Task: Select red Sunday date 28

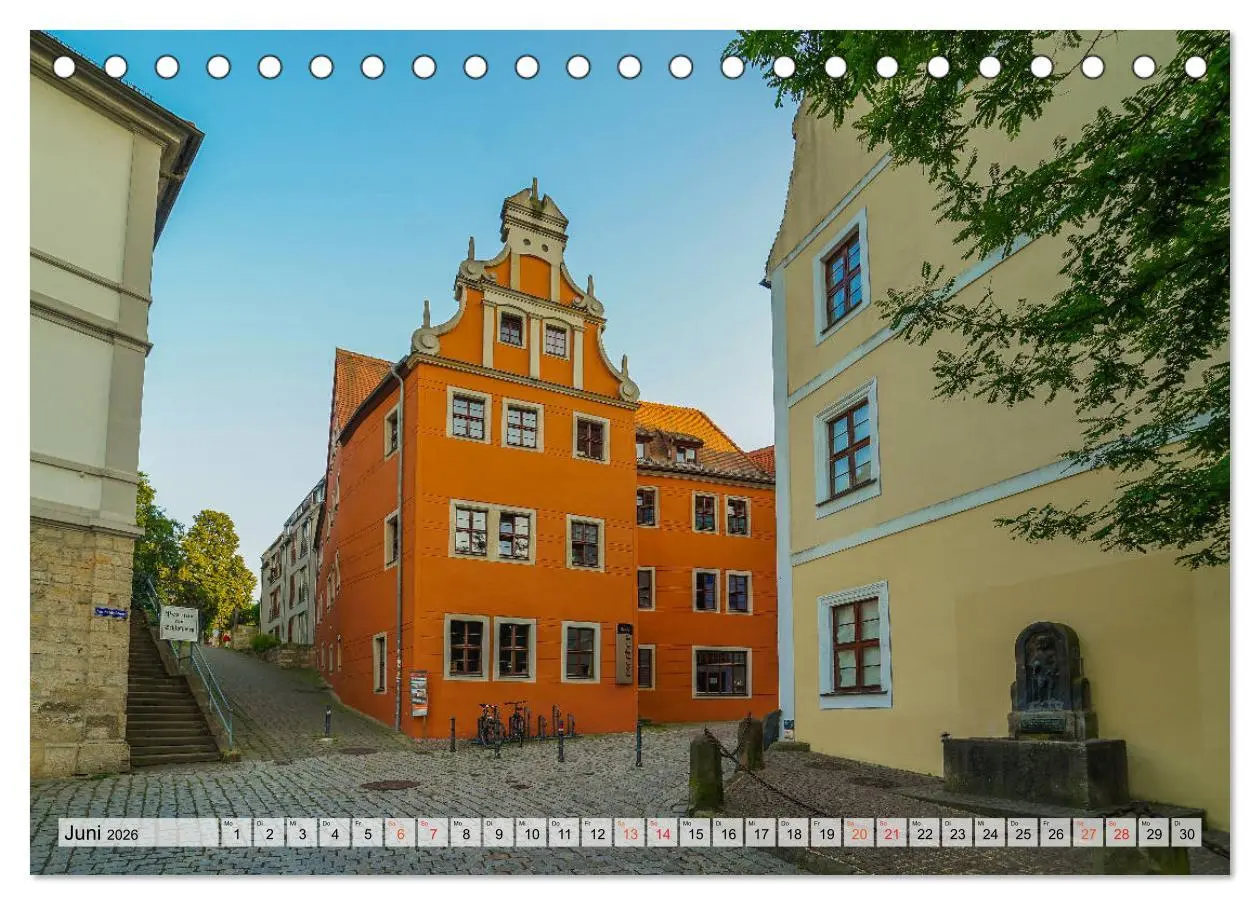Action: 1120,833
